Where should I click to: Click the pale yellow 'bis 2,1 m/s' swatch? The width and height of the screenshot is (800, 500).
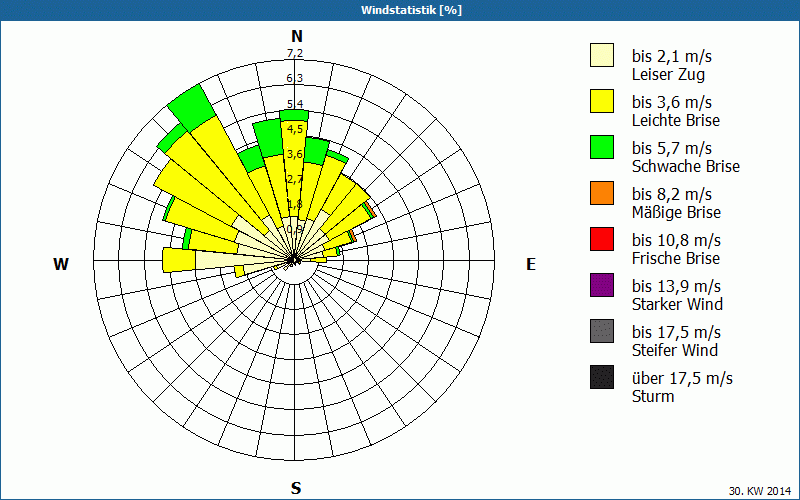(x=602, y=55)
